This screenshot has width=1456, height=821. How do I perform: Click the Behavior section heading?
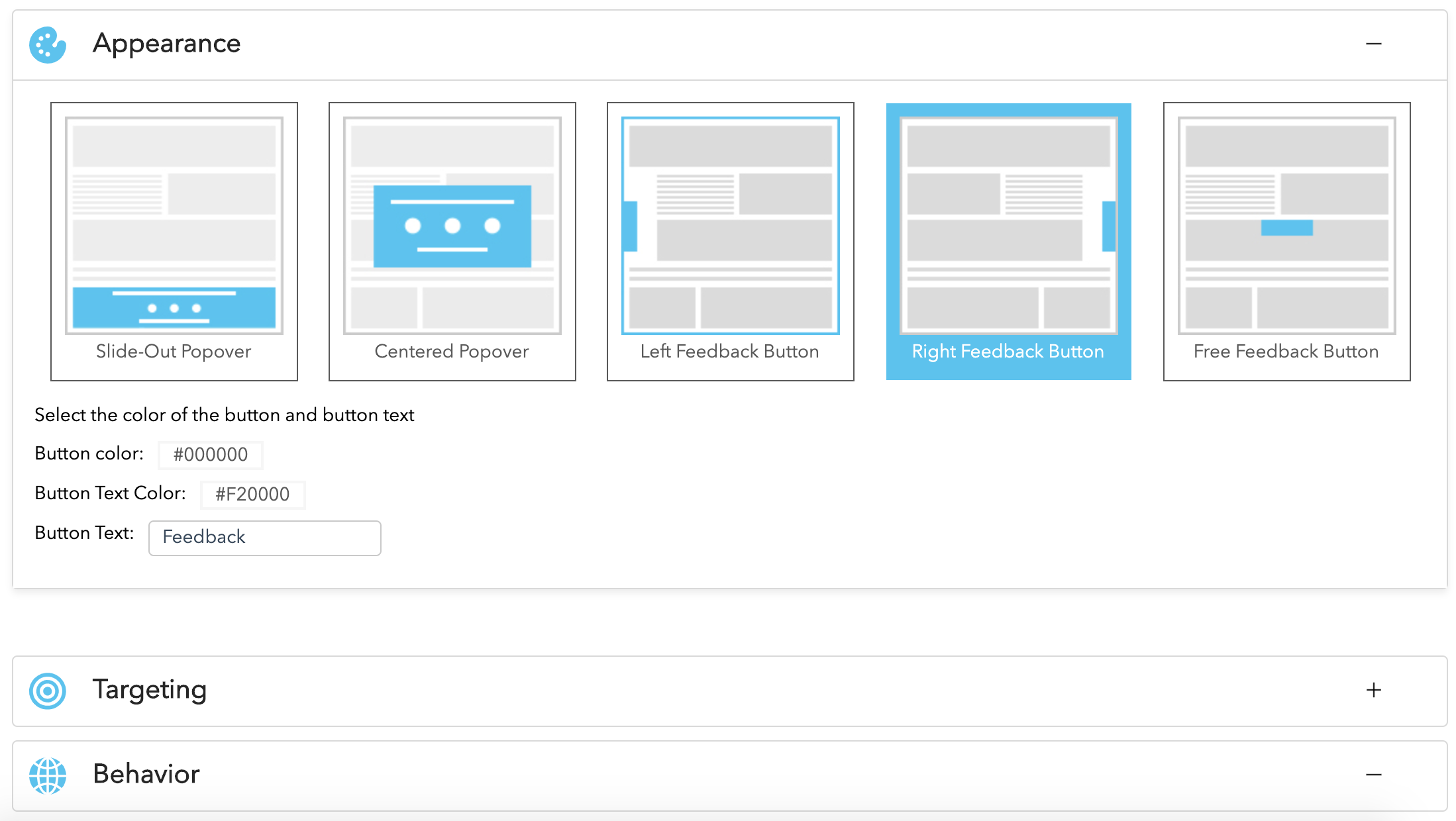(146, 774)
